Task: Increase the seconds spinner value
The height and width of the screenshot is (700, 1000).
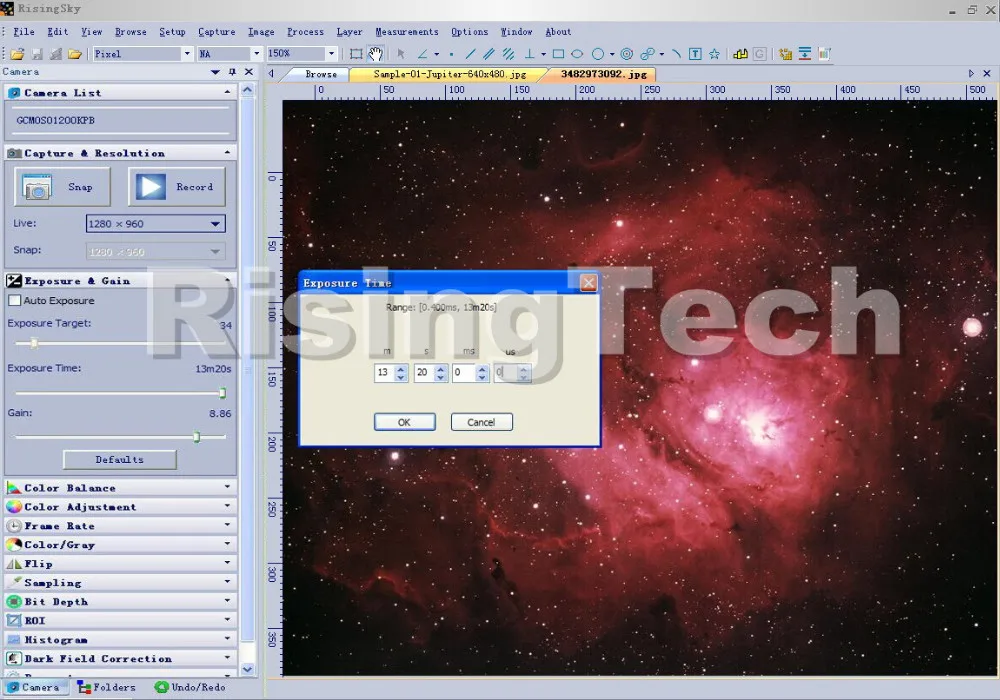Action: point(440,368)
